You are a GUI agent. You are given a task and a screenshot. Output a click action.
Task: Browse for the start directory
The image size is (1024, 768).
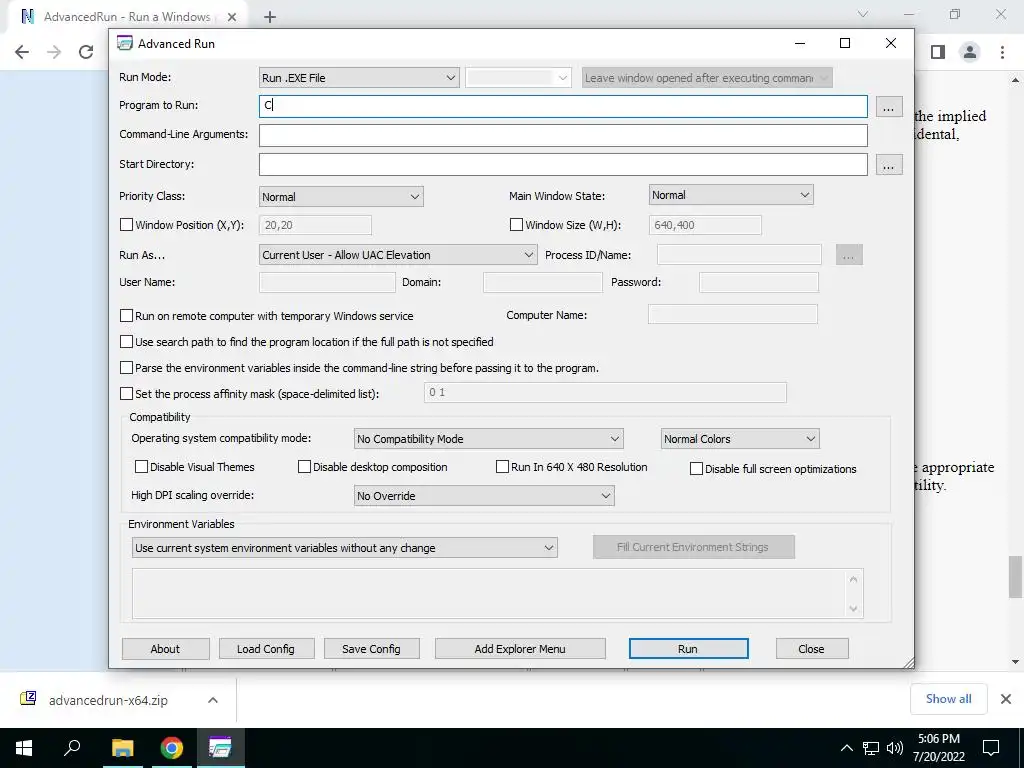point(888,165)
